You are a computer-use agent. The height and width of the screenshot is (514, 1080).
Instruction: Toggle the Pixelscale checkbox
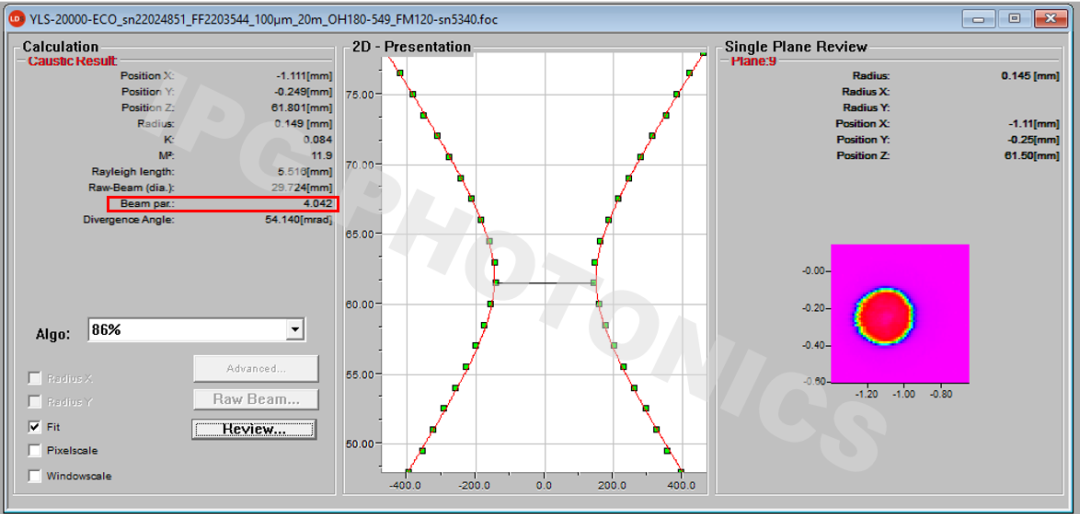35,450
